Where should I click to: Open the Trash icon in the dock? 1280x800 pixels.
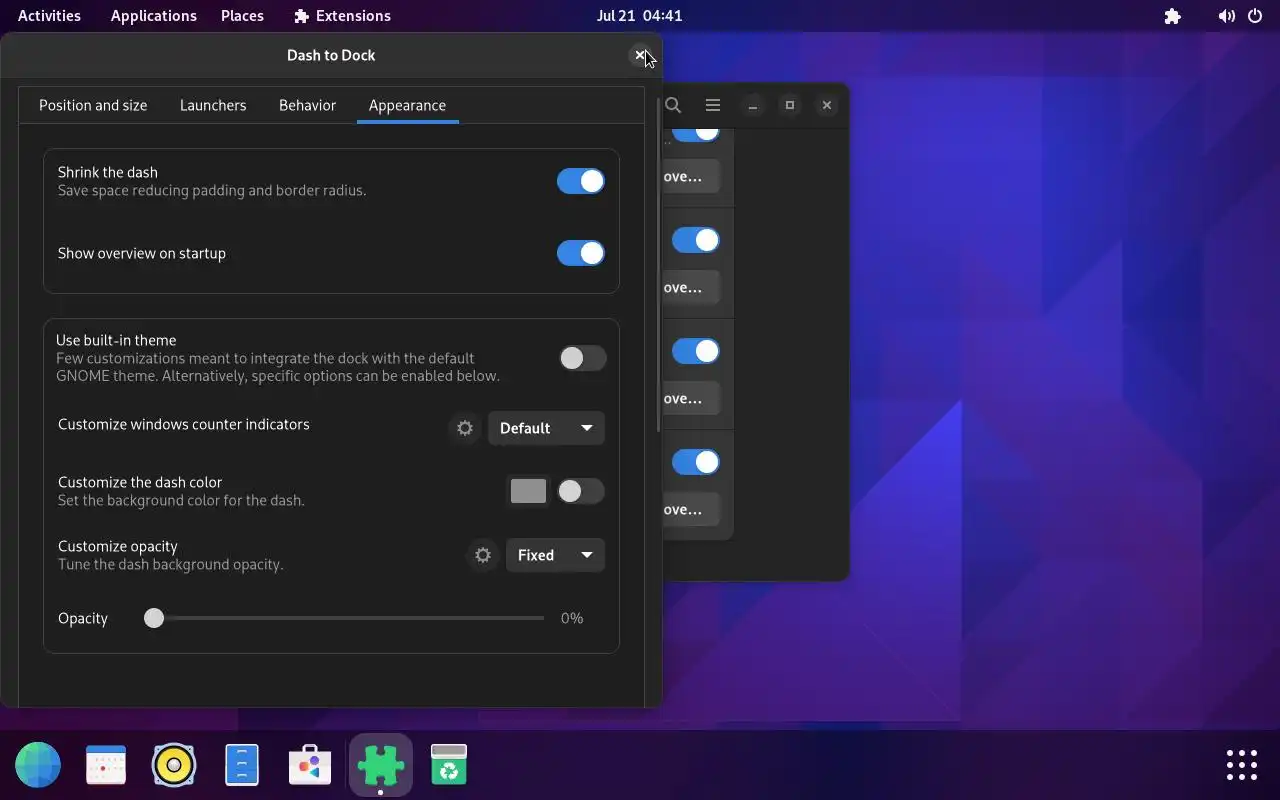[x=449, y=766]
